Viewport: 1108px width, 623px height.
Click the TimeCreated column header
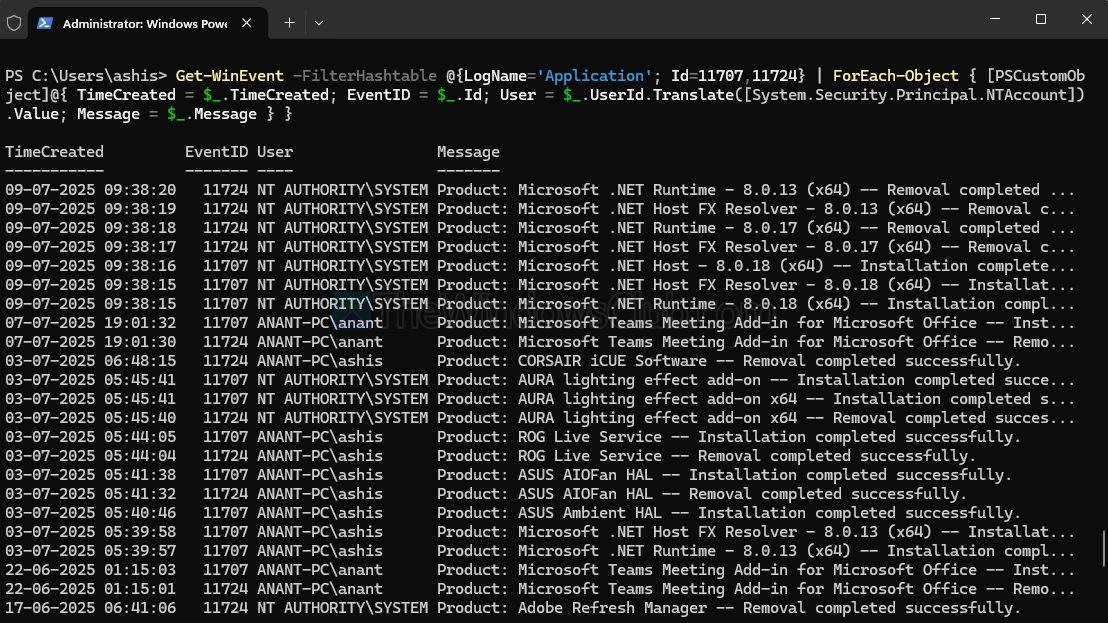click(54, 152)
